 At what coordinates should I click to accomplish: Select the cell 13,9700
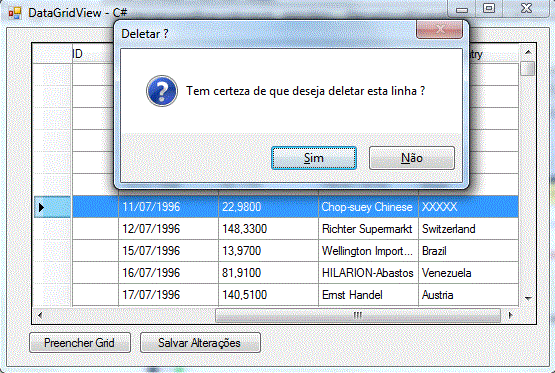click(268, 251)
